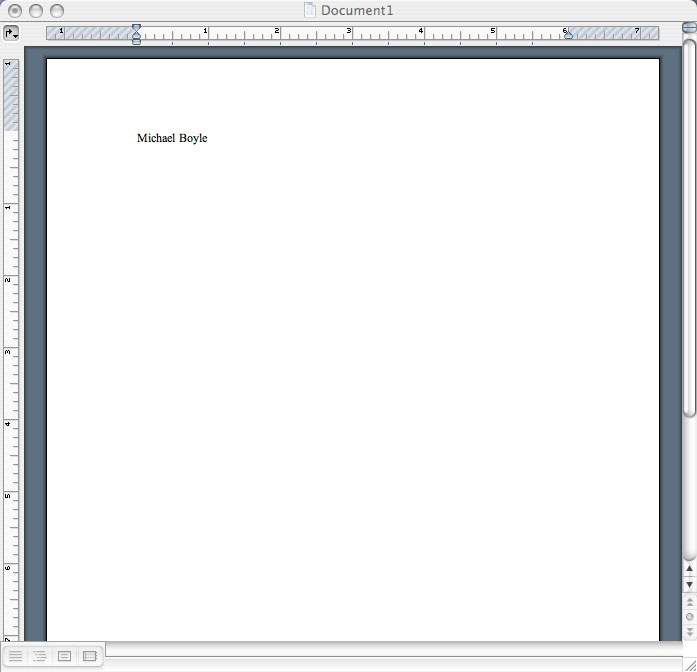Click the window split bar above scrollbar
The width and height of the screenshot is (697, 672).
pyautogui.click(x=689, y=28)
